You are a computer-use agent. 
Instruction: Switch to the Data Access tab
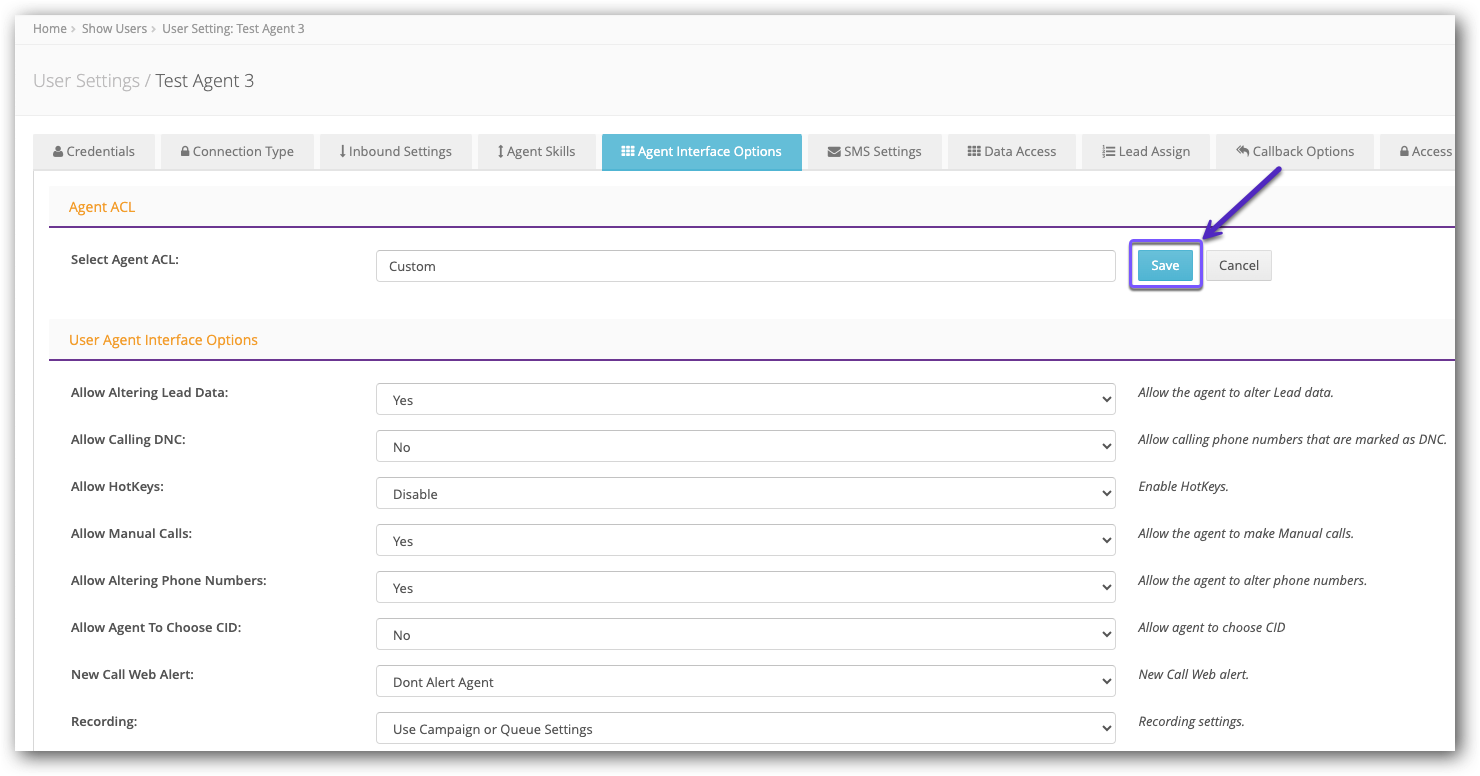point(1012,151)
